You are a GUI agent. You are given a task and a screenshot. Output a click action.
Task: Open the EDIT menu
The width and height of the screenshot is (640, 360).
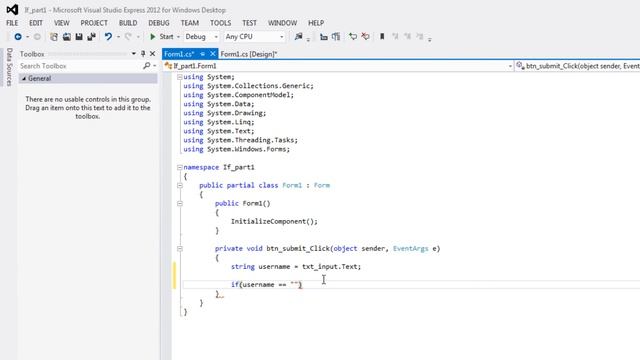(x=36, y=23)
